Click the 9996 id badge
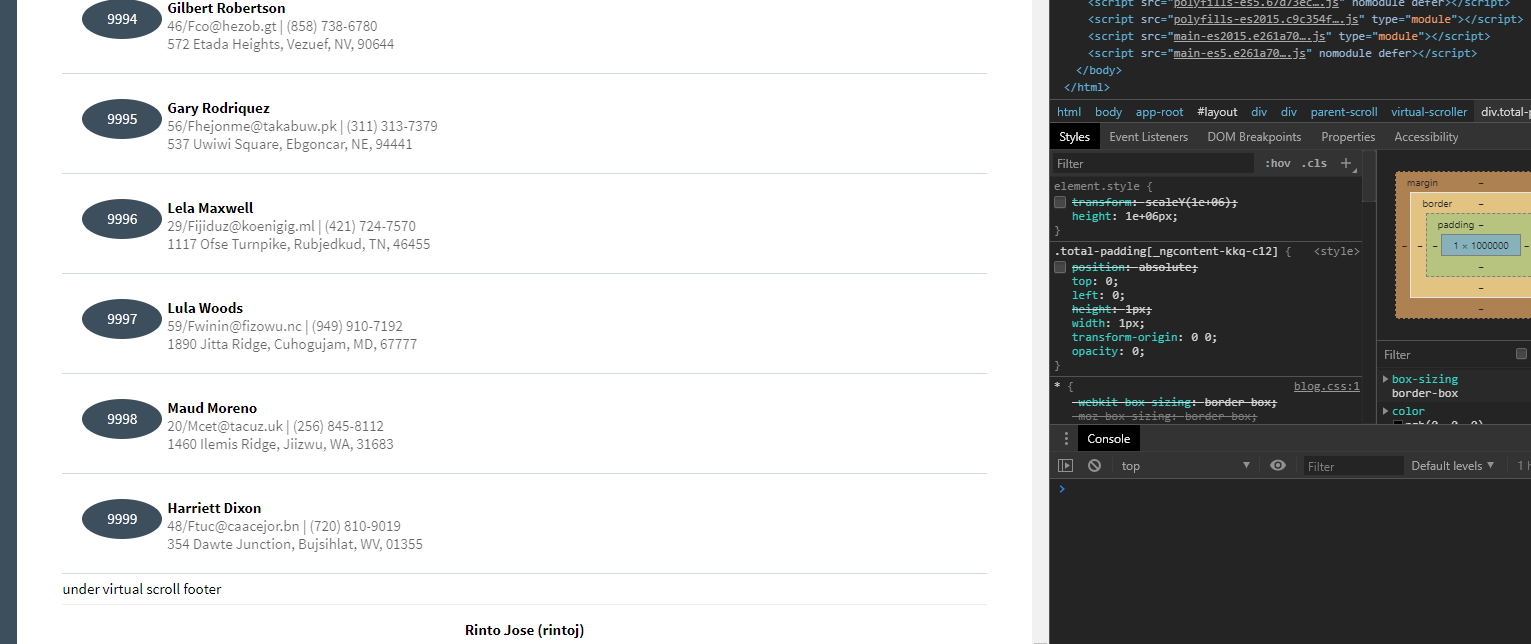1531x644 pixels. (x=122, y=219)
